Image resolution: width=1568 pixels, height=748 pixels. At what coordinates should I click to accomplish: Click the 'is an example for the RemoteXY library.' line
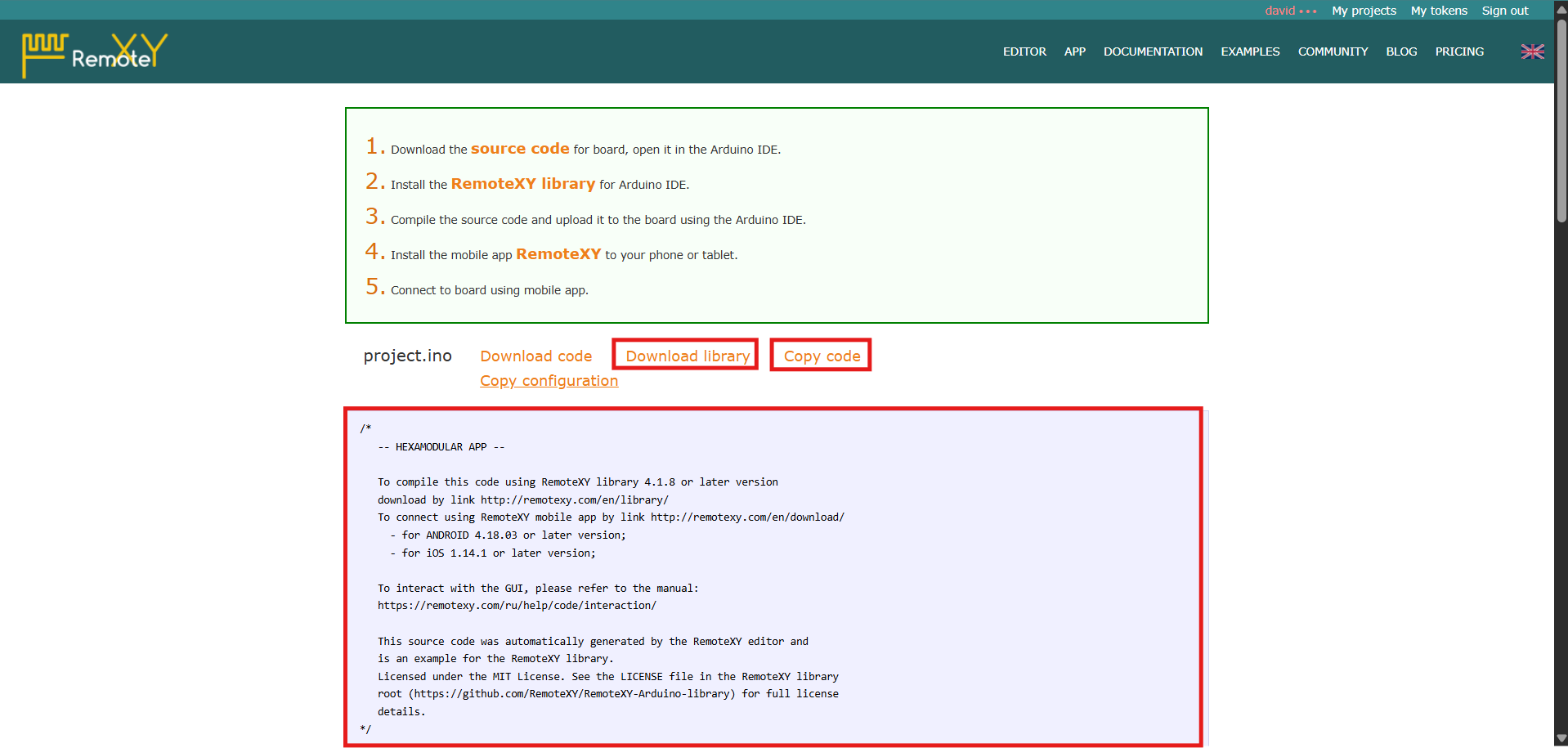(x=495, y=659)
